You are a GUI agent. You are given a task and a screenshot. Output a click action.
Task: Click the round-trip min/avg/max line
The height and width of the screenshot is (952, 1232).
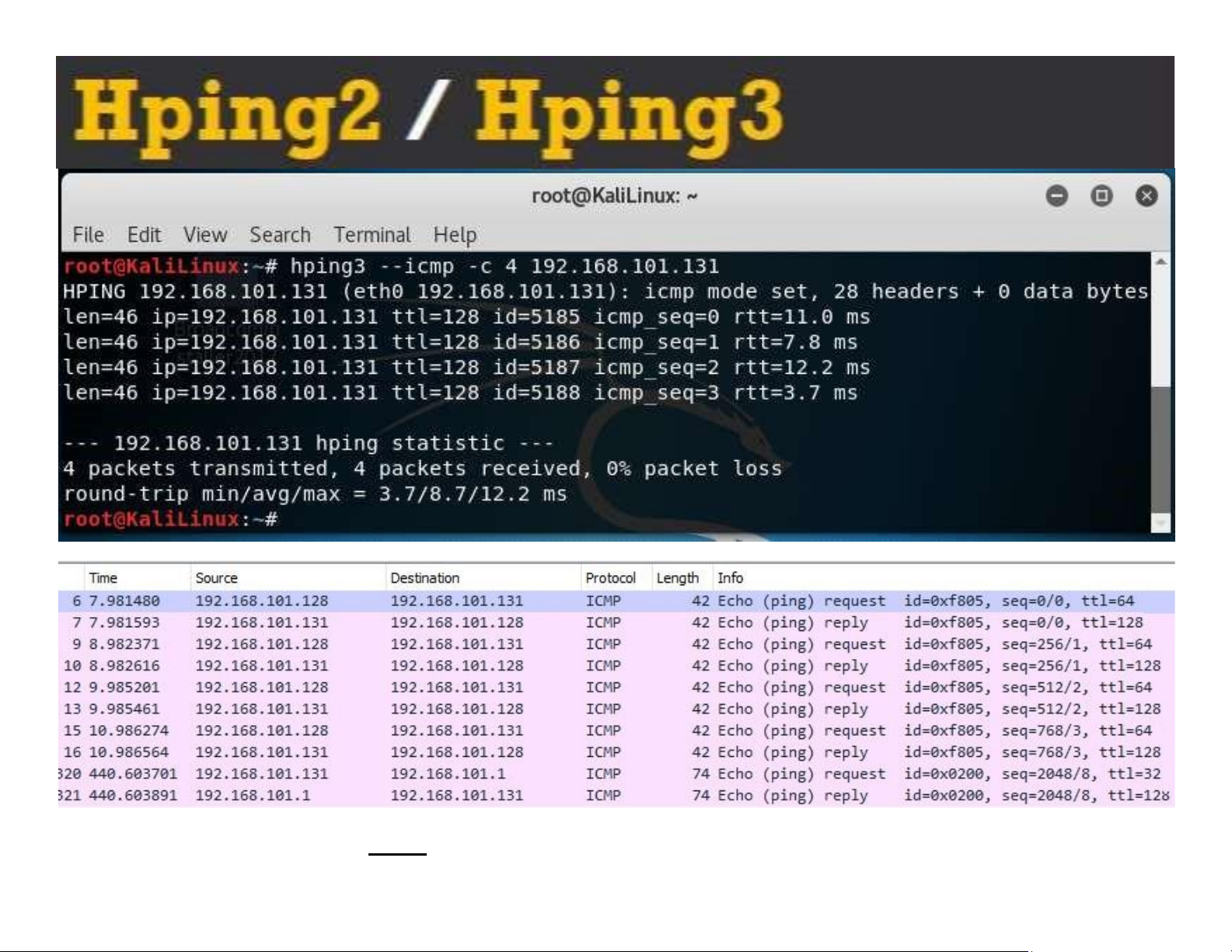pos(315,493)
